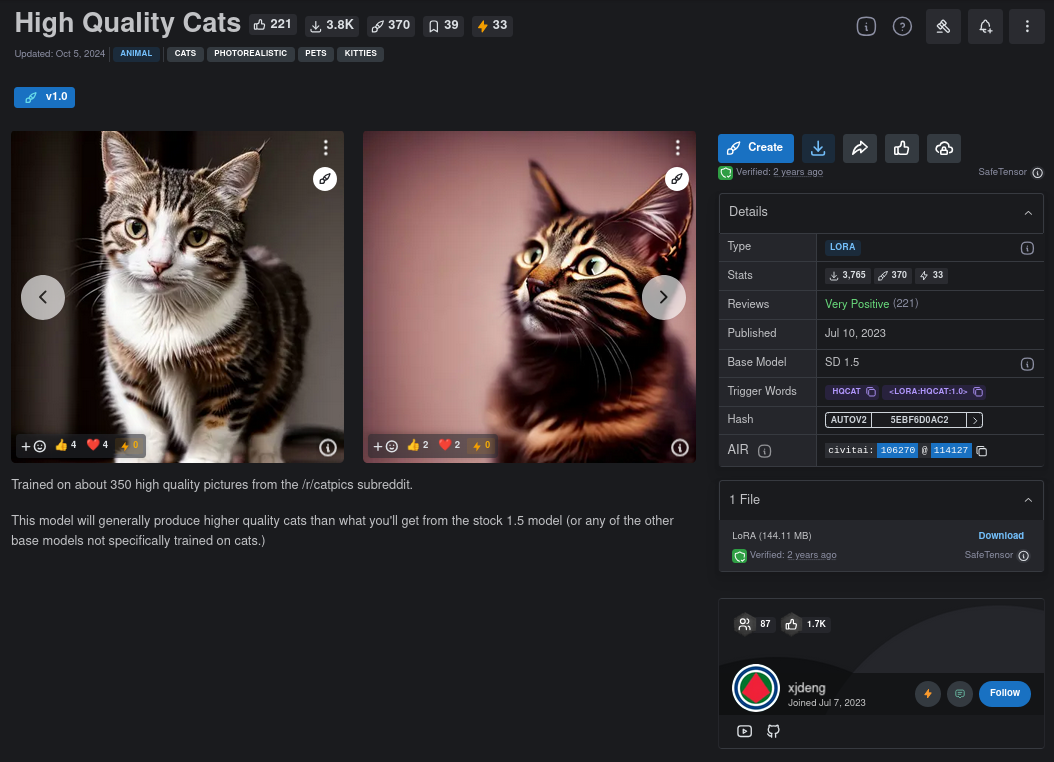Click the SafeTensor info icon below action buttons
The width and height of the screenshot is (1054, 762).
point(1037,173)
